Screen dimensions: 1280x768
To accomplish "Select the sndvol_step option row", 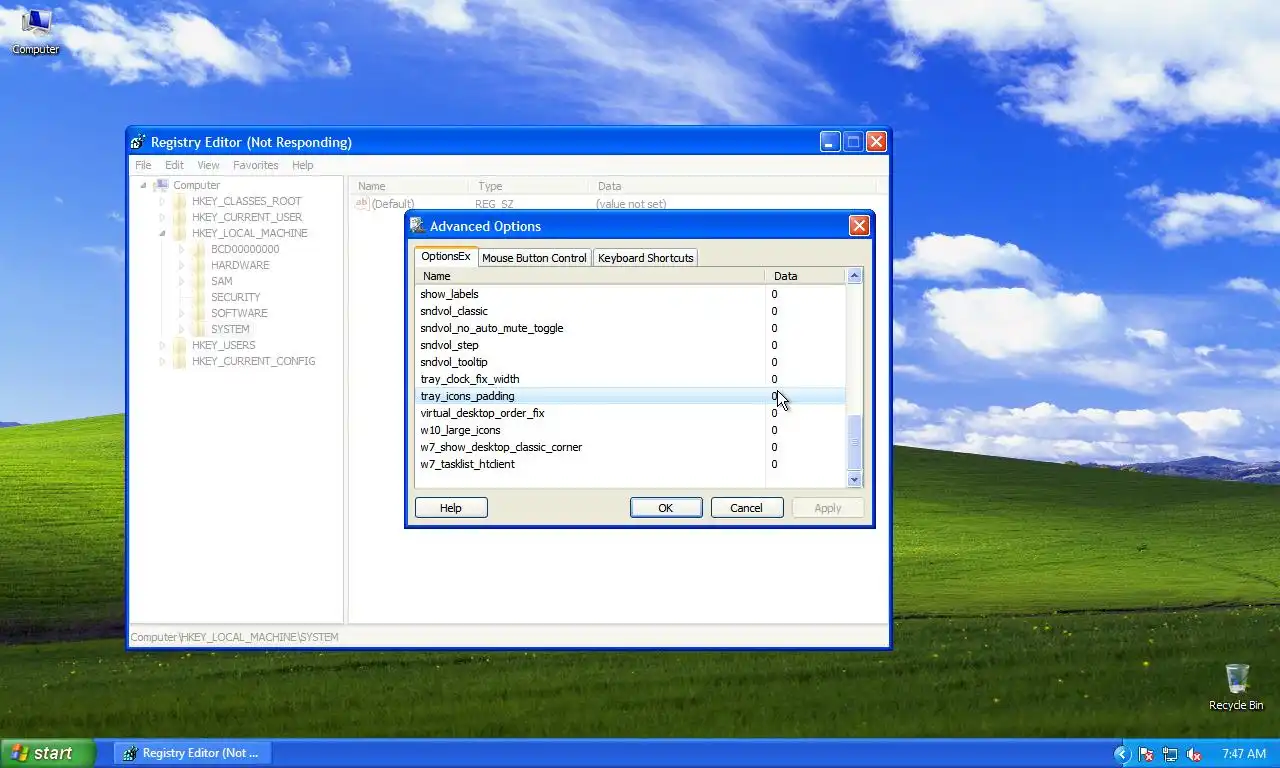I will point(631,345).
